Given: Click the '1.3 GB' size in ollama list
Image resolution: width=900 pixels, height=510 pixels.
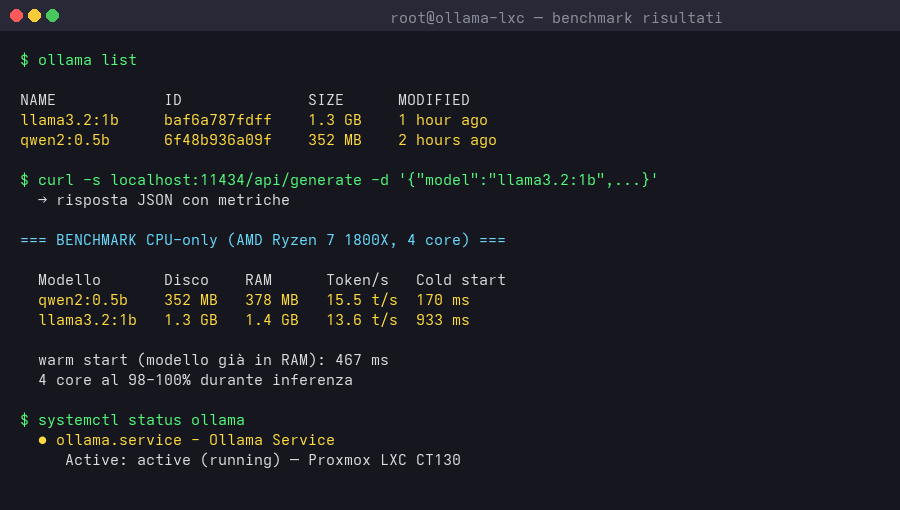Looking at the screenshot, I should tap(335, 120).
